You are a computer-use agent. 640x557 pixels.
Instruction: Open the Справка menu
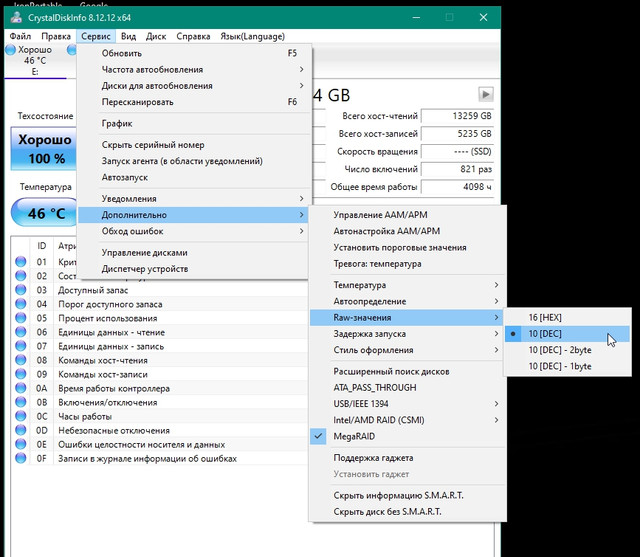pos(193,36)
